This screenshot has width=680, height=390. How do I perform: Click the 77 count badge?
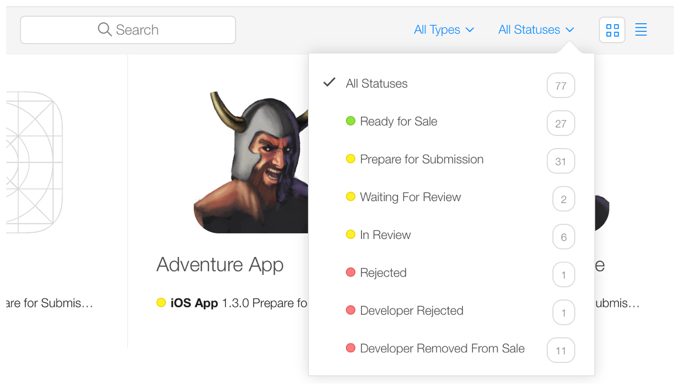click(561, 85)
